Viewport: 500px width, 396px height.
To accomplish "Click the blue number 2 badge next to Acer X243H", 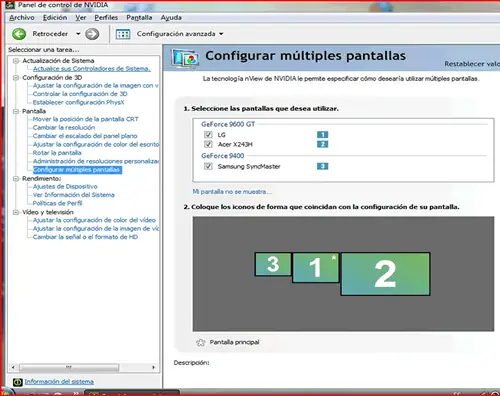I will point(322,144).
